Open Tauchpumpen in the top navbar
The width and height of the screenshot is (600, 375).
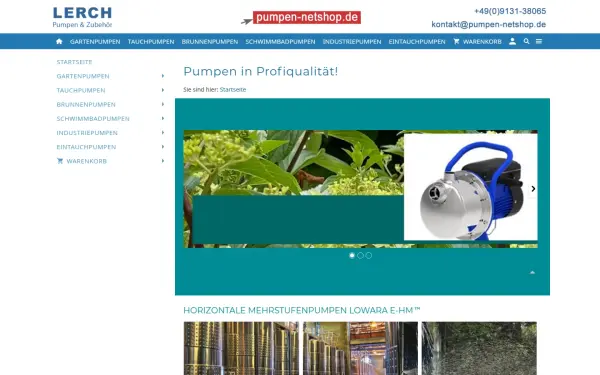pos(151,41)
